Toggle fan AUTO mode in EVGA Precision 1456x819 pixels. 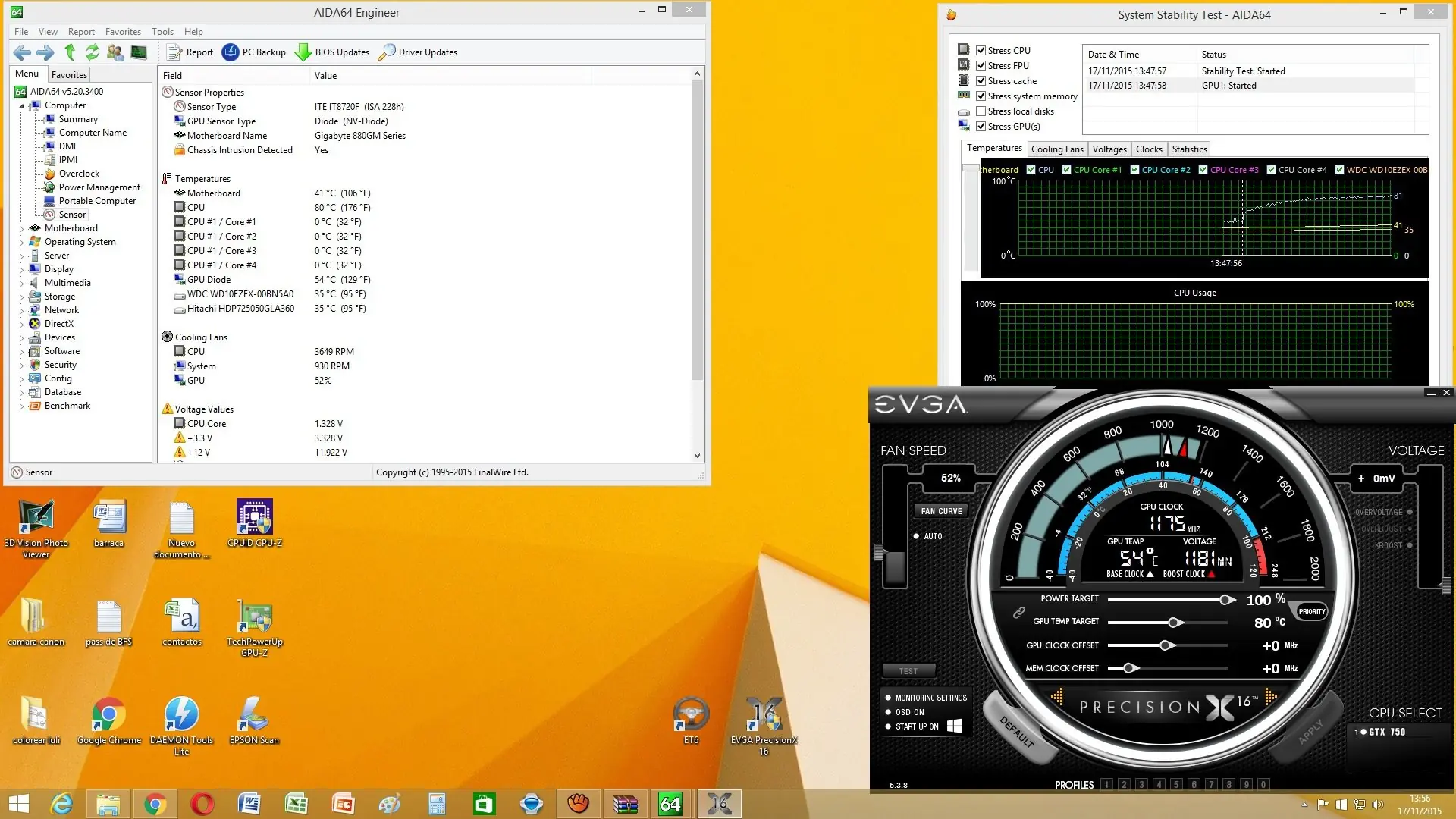927,536
